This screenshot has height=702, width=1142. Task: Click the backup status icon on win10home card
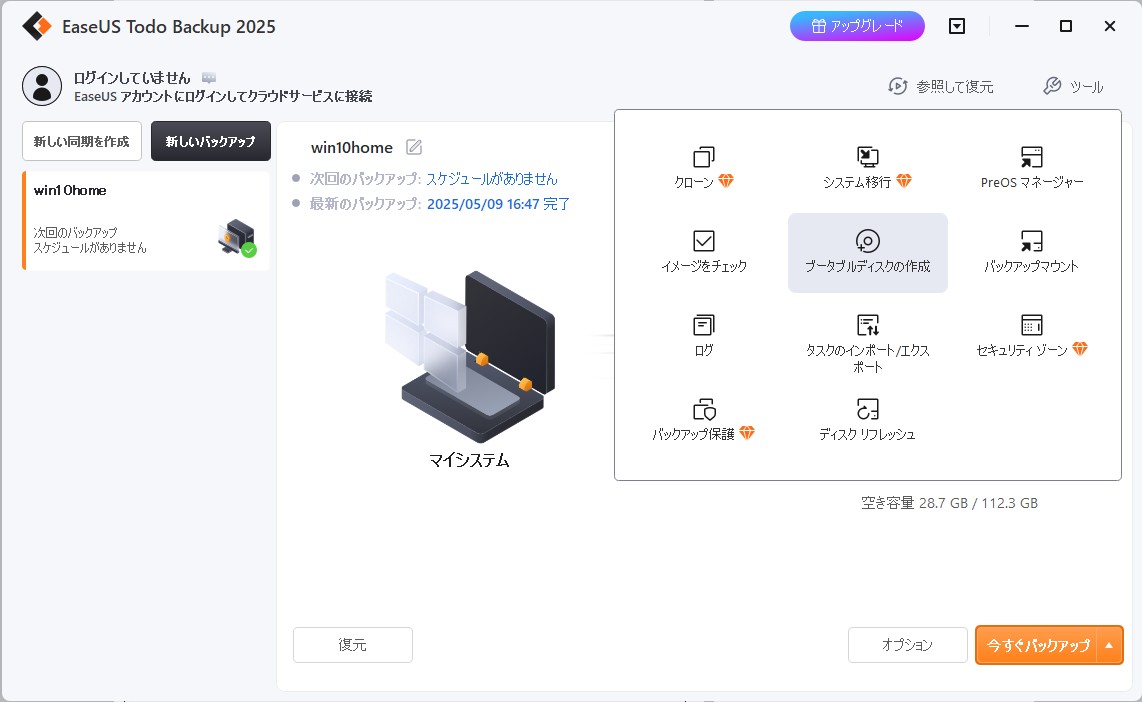[x=237, y=238]
